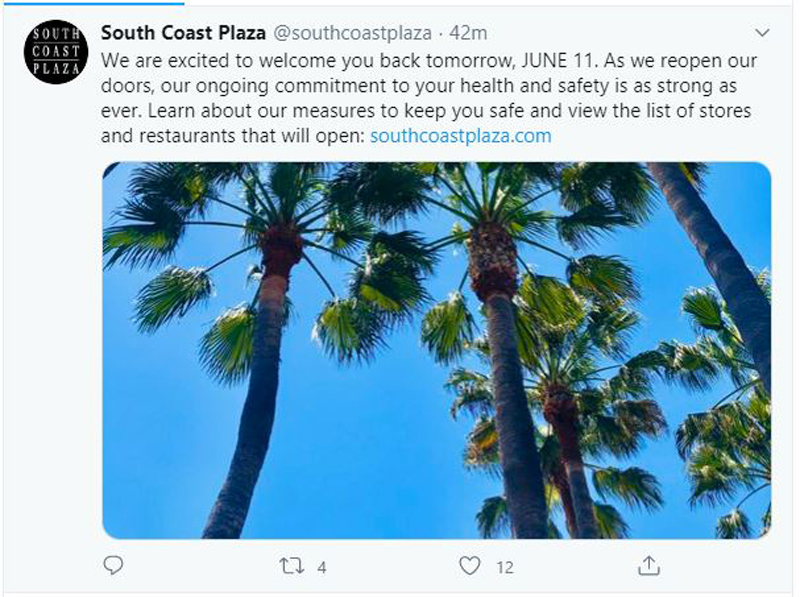Click the like count of 12
Viewport: 800px width, 597px height.
[x=504, y=567]
